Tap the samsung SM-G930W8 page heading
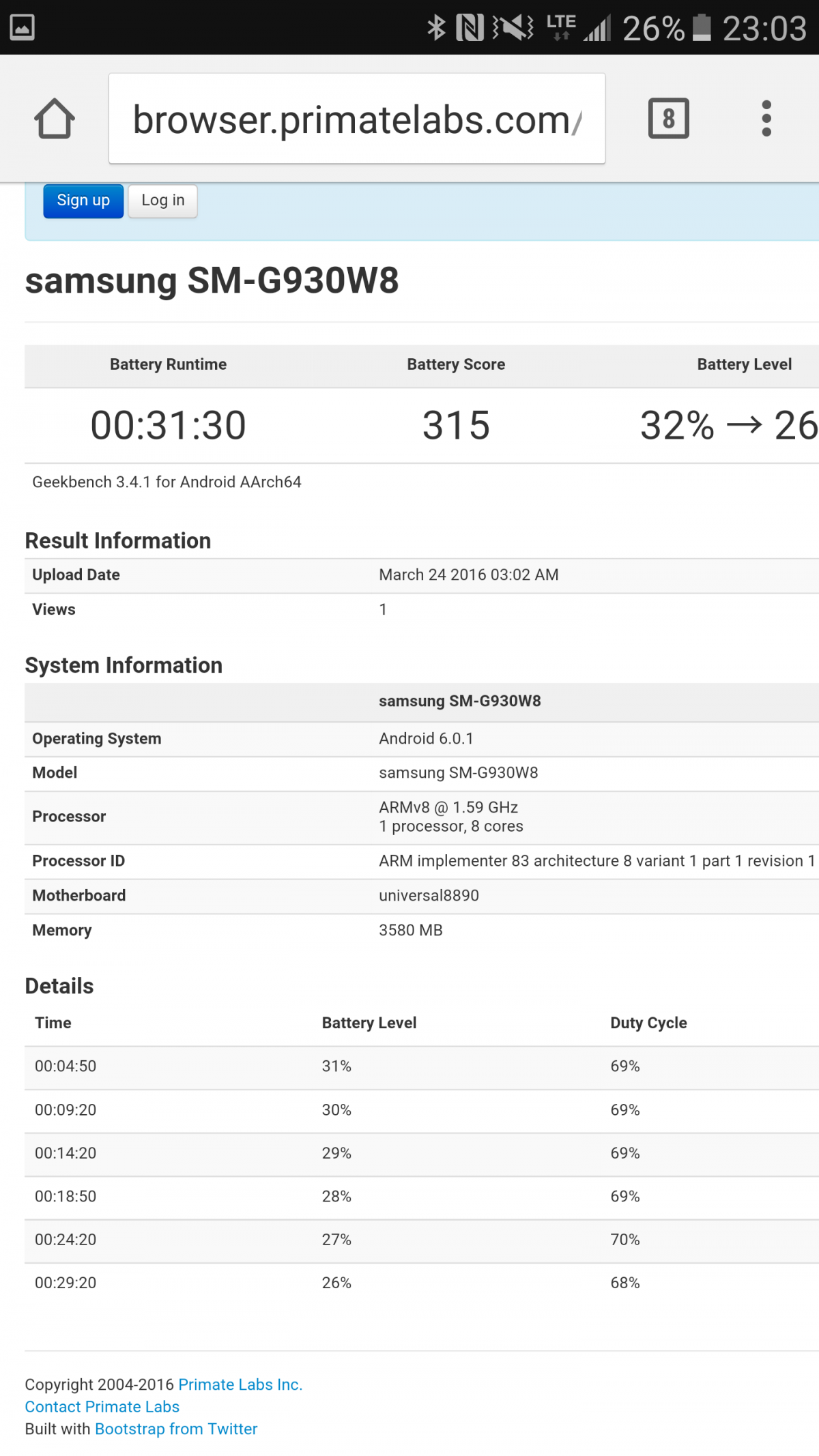The image size is (819, 1456). coord(212,280)
